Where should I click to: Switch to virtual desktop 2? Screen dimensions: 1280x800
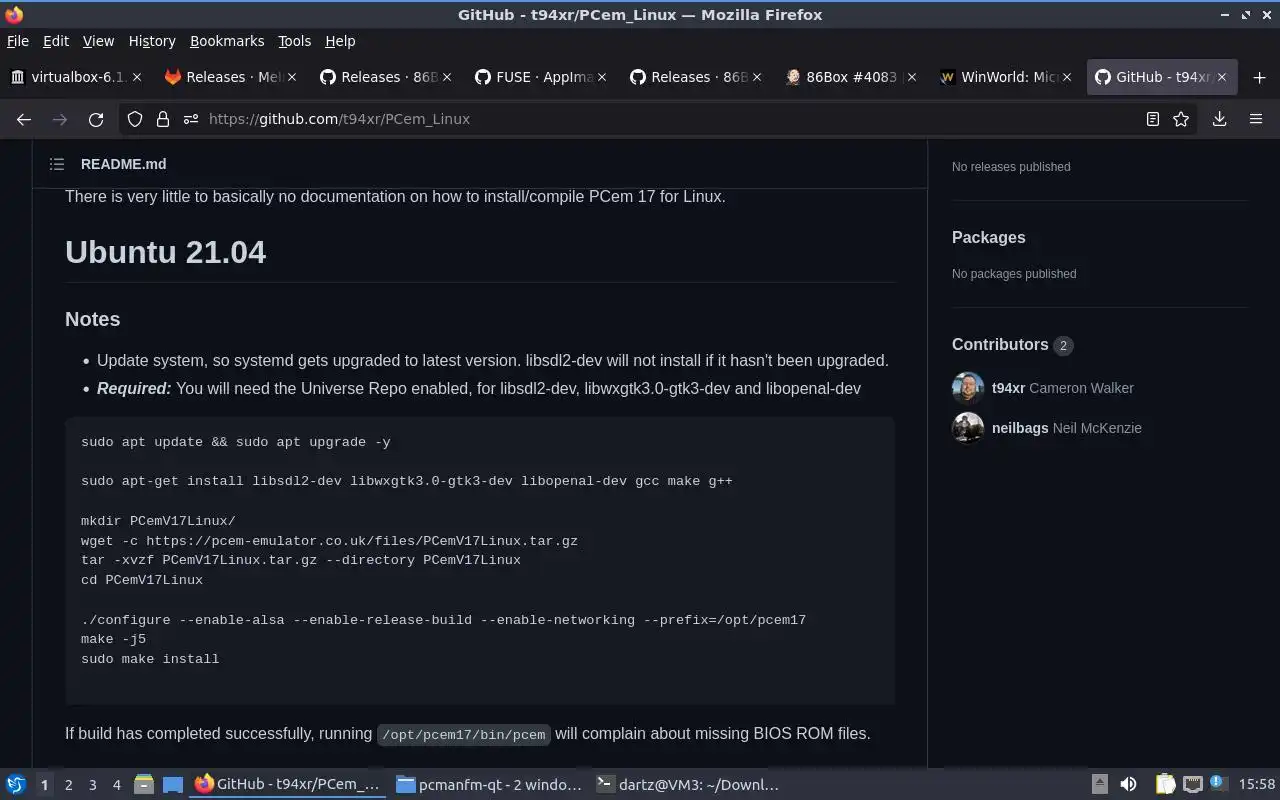click(68, 785)
